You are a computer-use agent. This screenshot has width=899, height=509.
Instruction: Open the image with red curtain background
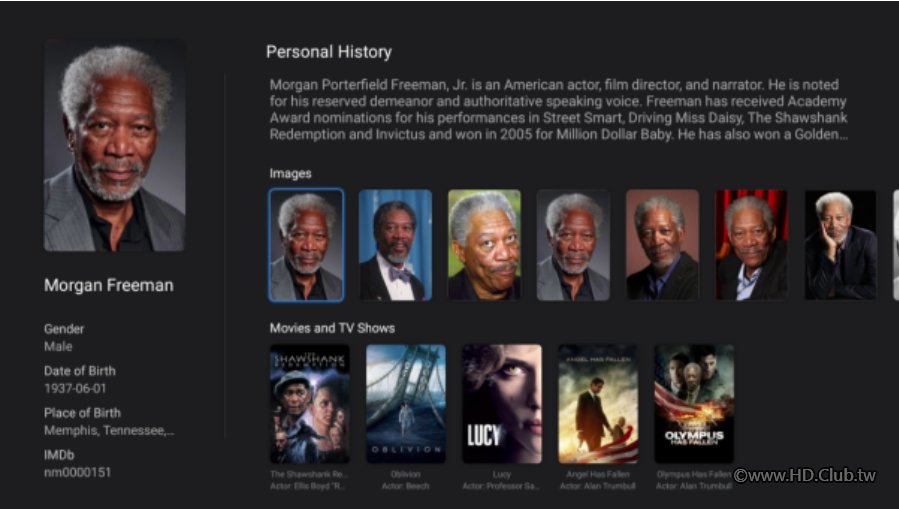click(752, 245)
